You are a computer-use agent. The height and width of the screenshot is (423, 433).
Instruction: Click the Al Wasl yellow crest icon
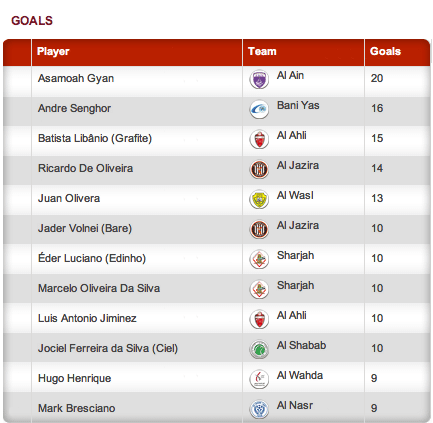(x=259, y=199)
